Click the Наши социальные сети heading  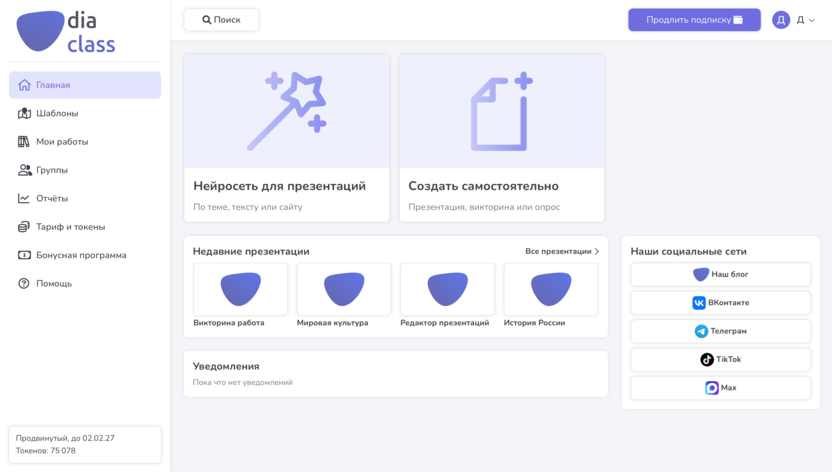pyautogui.click(x=688, y=251)
